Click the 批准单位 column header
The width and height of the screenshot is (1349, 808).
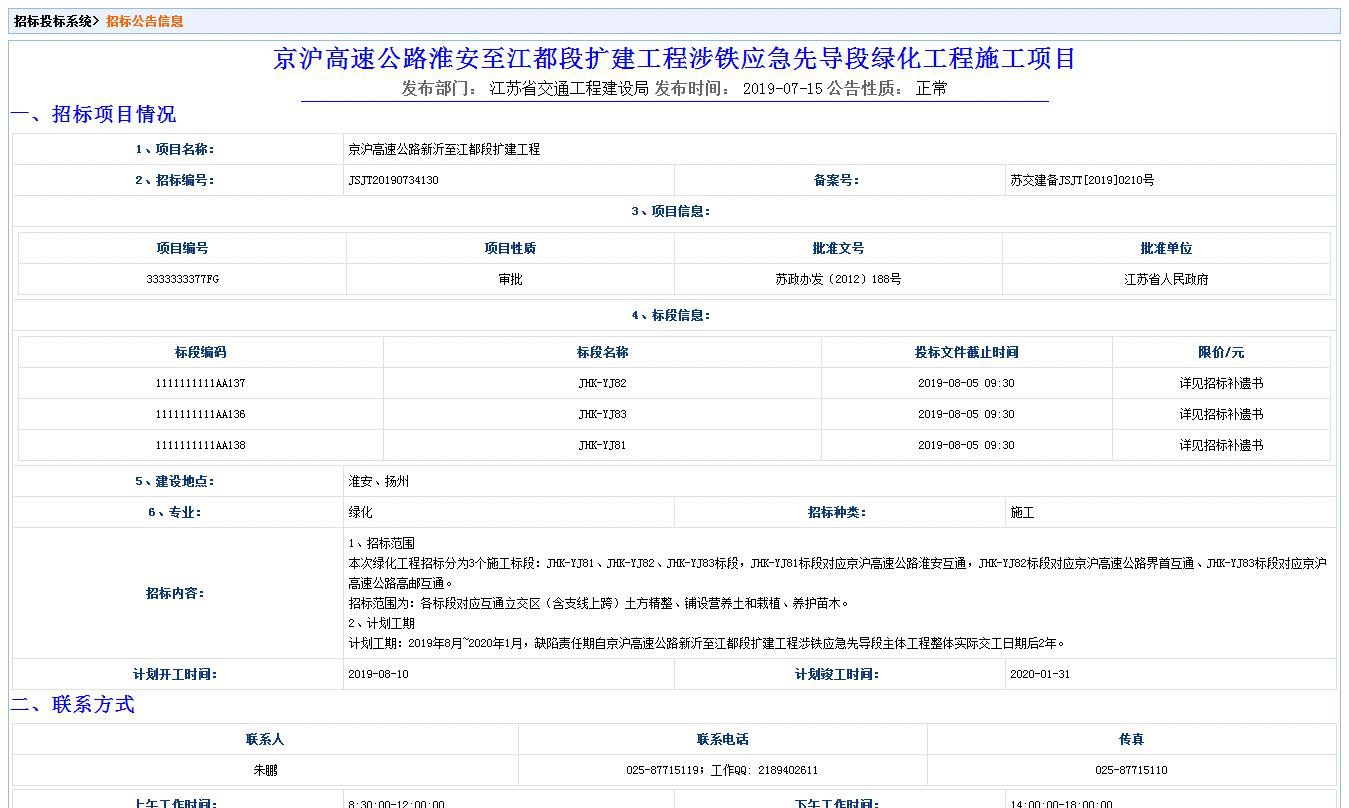click(1166, 248)
